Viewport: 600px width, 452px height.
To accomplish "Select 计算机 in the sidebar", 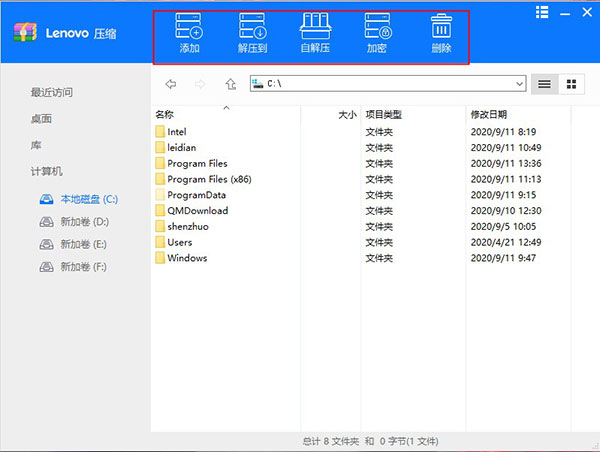I will pyautogui.click(x=46, y=171).
